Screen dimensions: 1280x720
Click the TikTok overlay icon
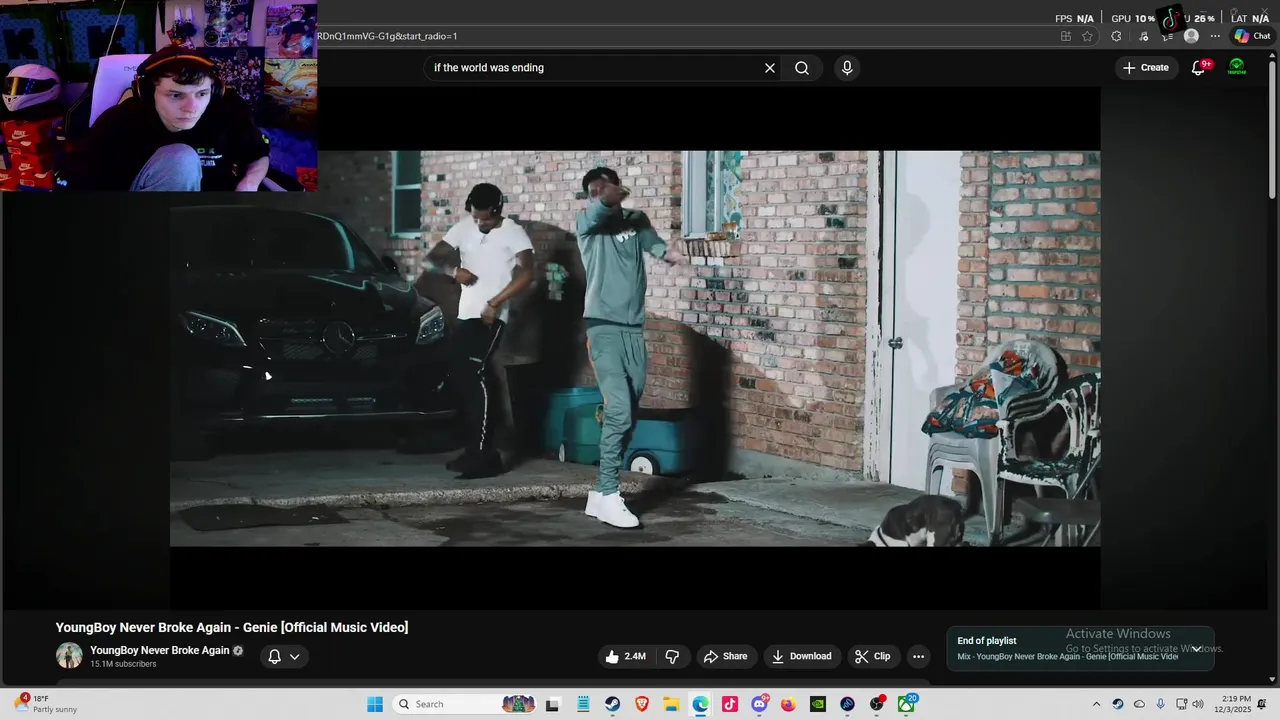1169,19
